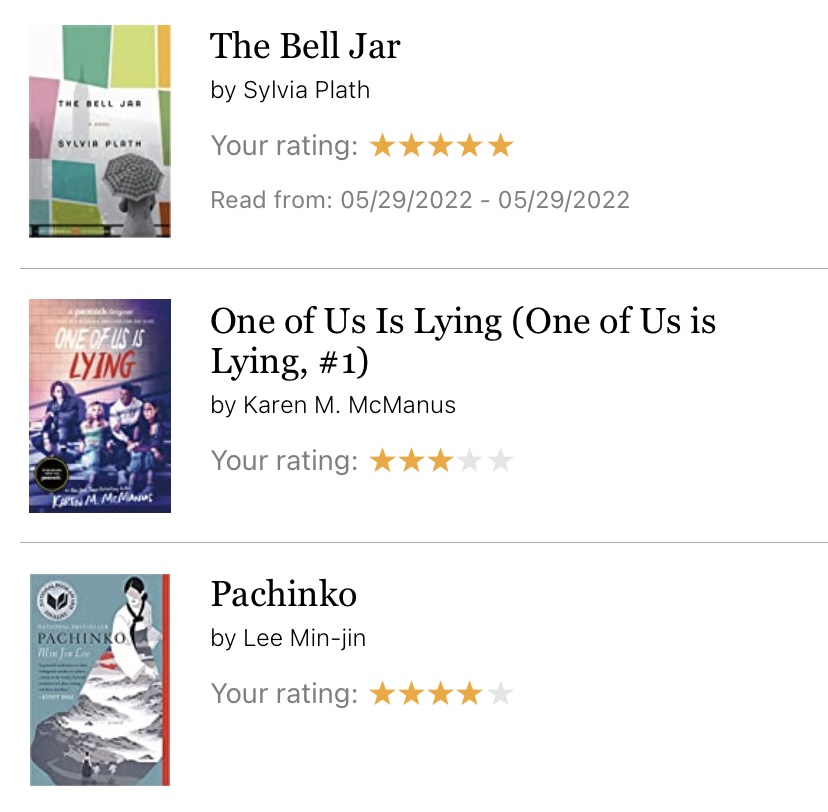Screen dimensions: 828x812
Task: Rate The Bell Jar one star
Action: click(382, 147)
